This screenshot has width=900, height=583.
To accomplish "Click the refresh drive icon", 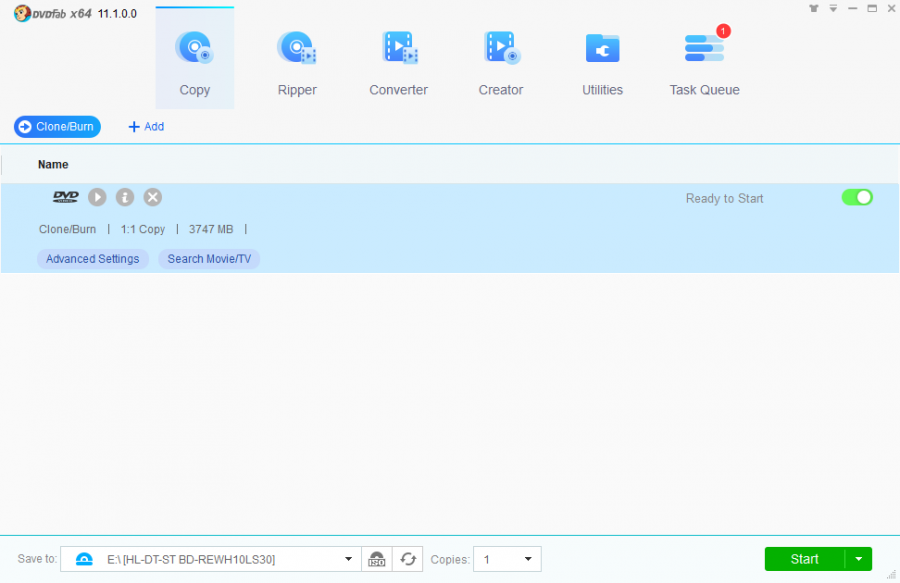I will [408, 559].
